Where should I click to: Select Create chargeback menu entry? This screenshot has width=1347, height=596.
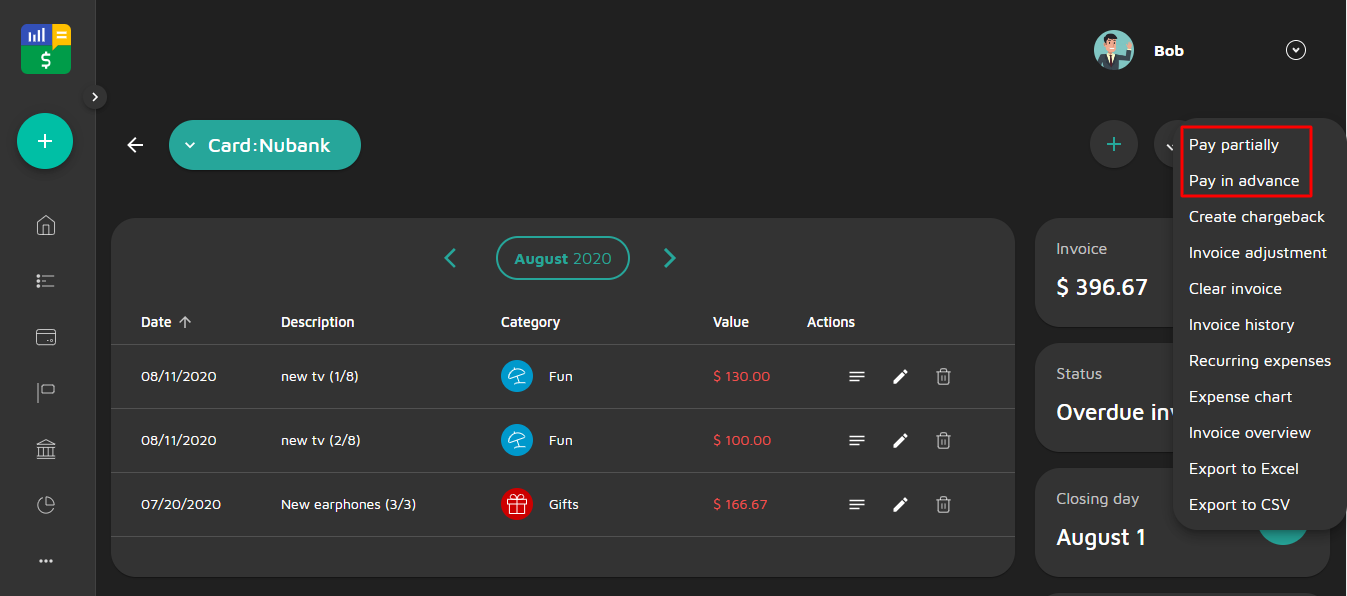click(x=1256, y=217)
